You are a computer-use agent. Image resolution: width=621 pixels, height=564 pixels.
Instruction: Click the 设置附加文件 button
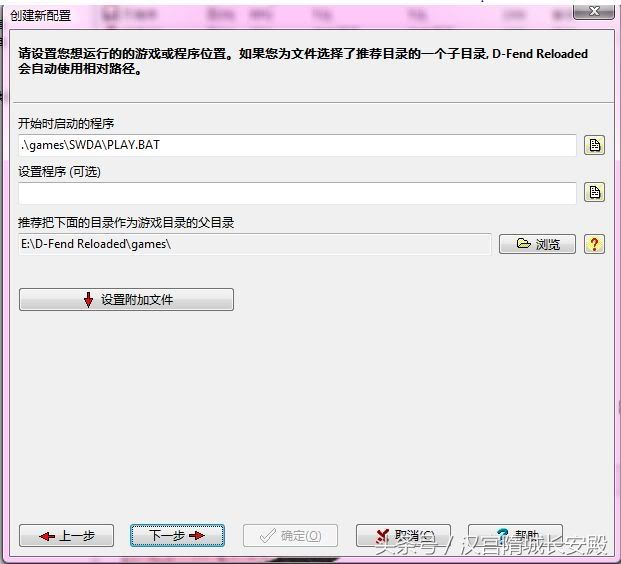click(126, 299)
